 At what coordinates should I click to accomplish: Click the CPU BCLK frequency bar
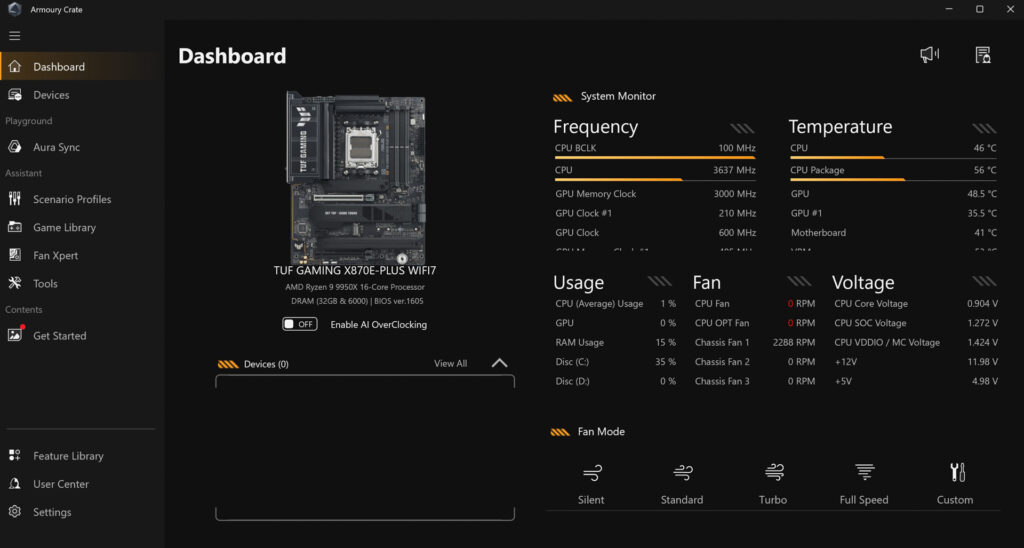pos(654,157)
